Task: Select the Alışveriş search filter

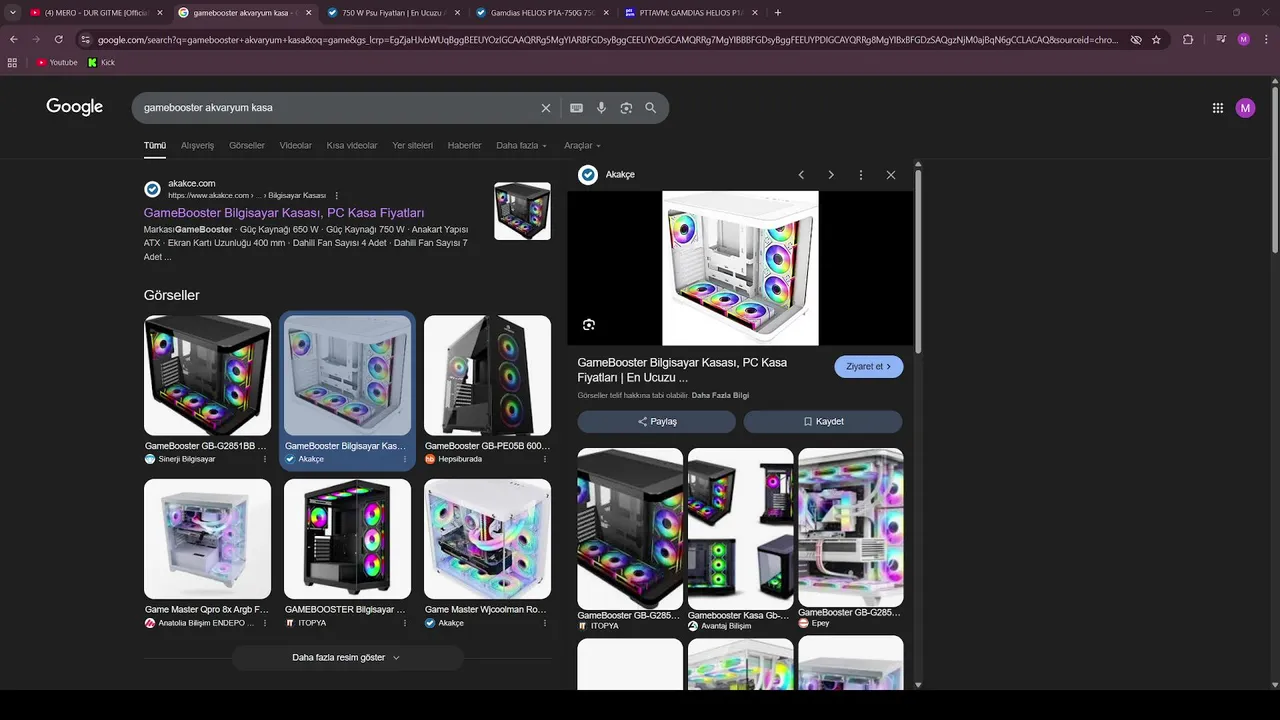Action: coord(197,145)
